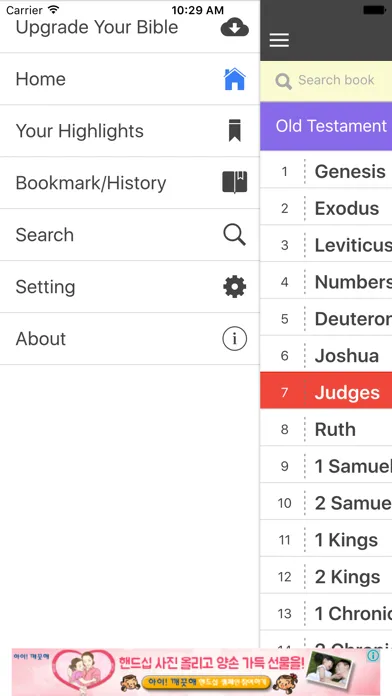392x696 pixels.
Task: Select the Old Testament header
Action: coord(326,126)
